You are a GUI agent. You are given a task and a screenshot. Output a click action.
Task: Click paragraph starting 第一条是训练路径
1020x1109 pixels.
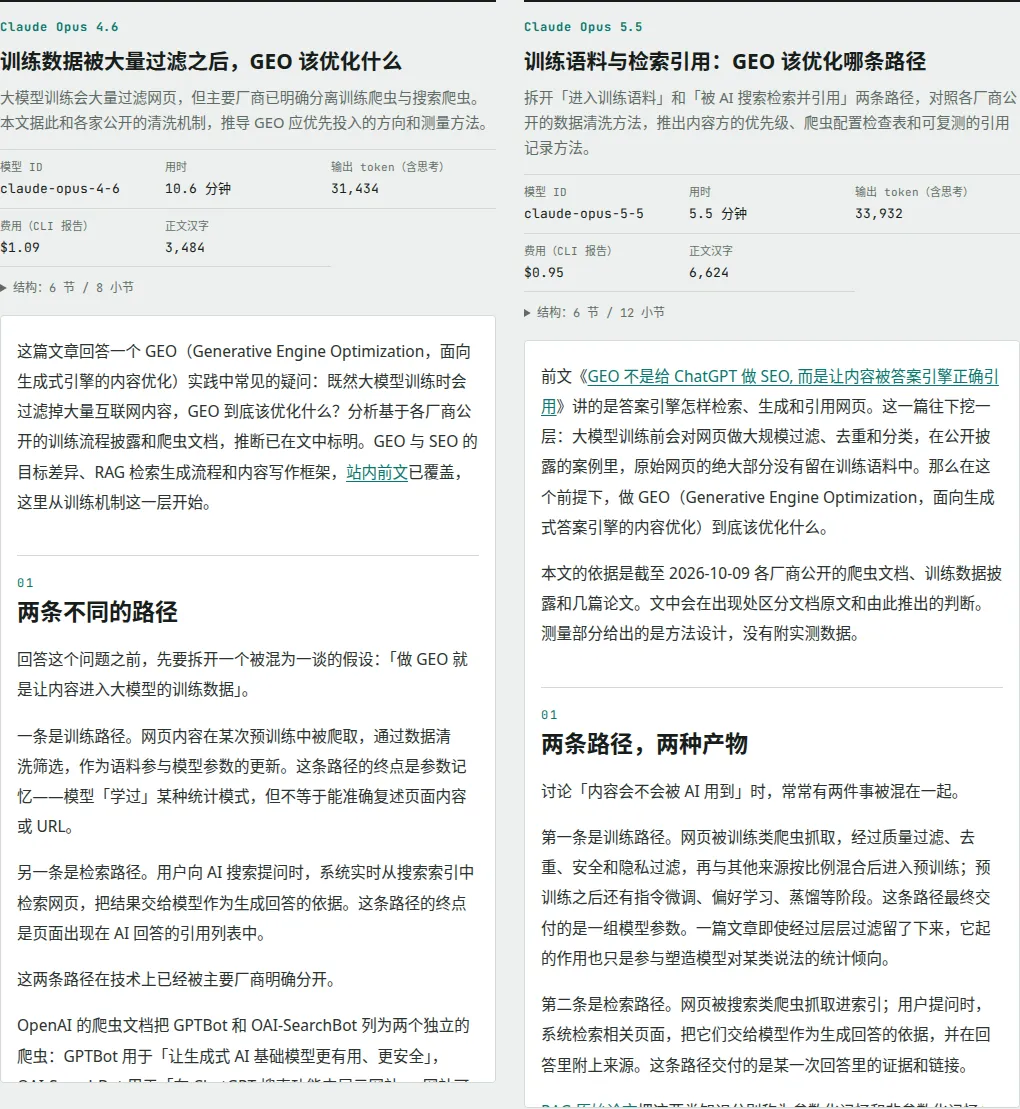point(766,898)
